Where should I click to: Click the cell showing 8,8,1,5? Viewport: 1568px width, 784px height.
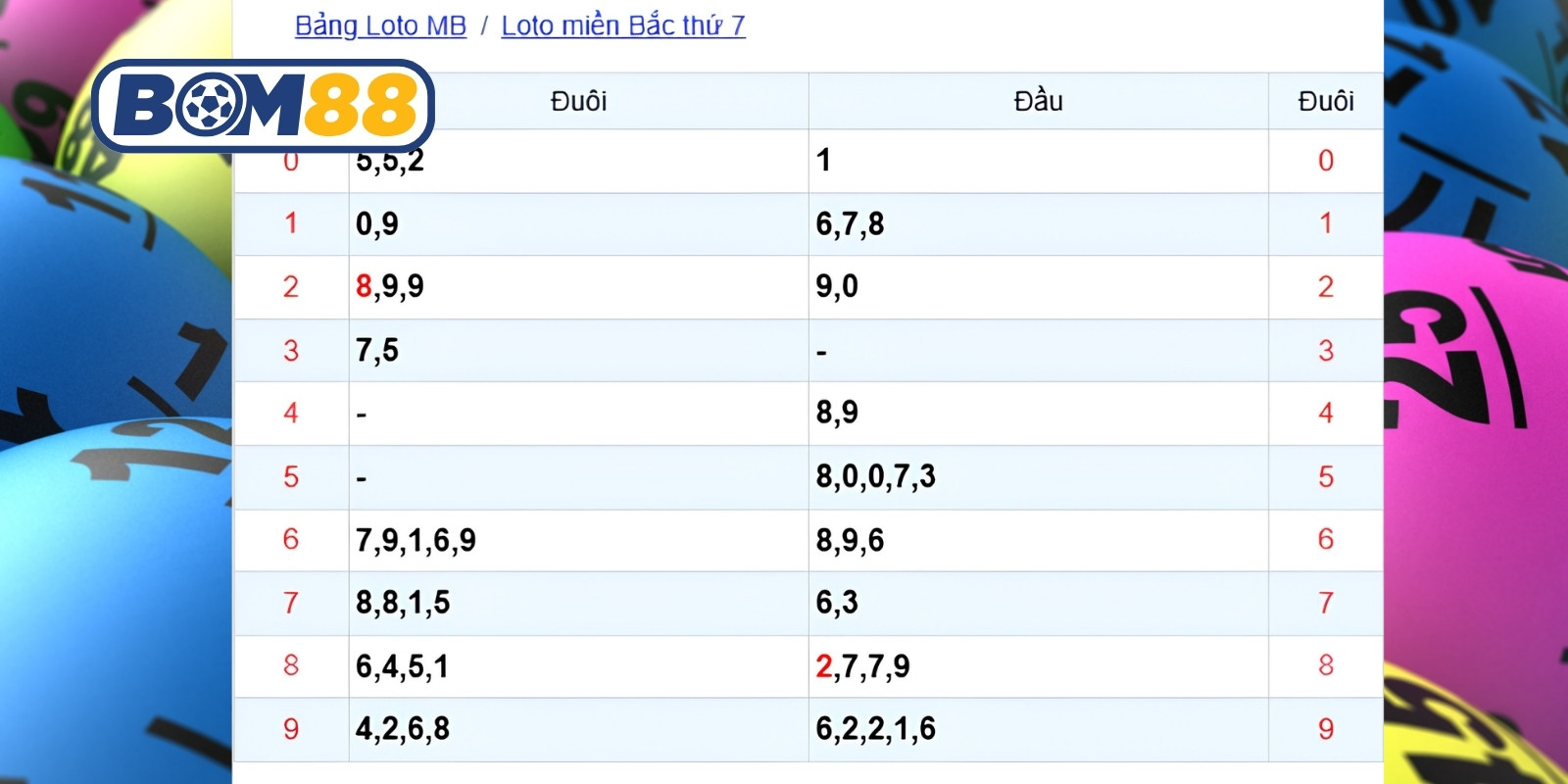[x=578, y=604]
